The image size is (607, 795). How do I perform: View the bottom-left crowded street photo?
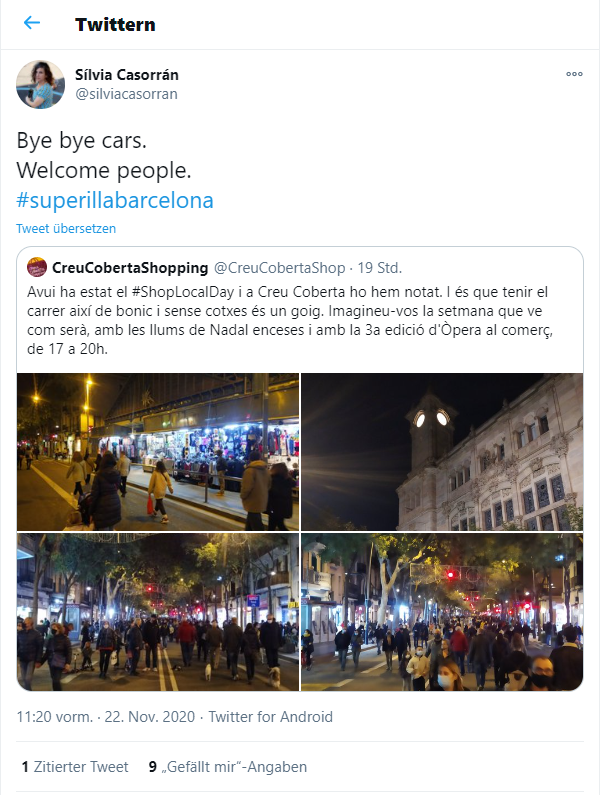[x=158, y=611]
